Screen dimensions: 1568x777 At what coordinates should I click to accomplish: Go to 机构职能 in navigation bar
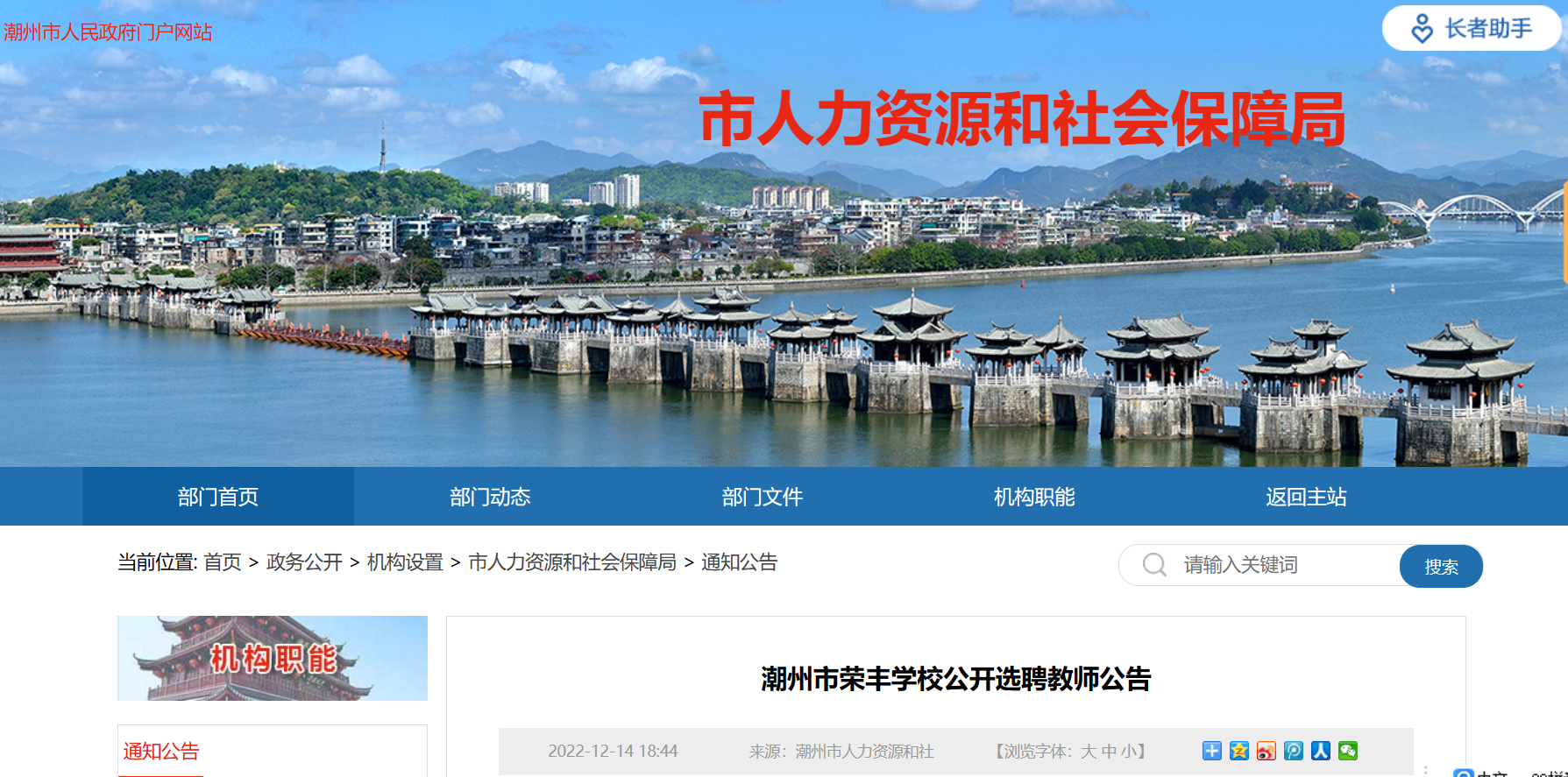click(x=1033, y=497)
